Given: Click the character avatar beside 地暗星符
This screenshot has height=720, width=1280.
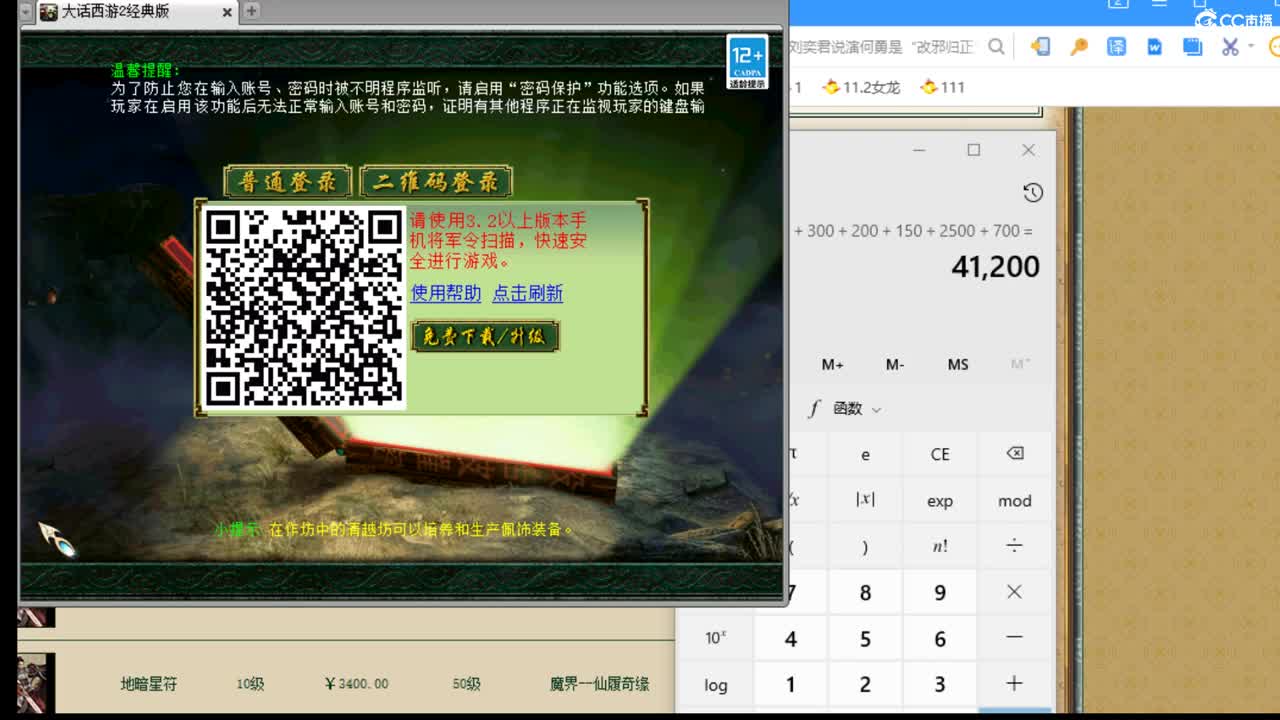Looking at the screenshot, I should (x=36, y=683).
